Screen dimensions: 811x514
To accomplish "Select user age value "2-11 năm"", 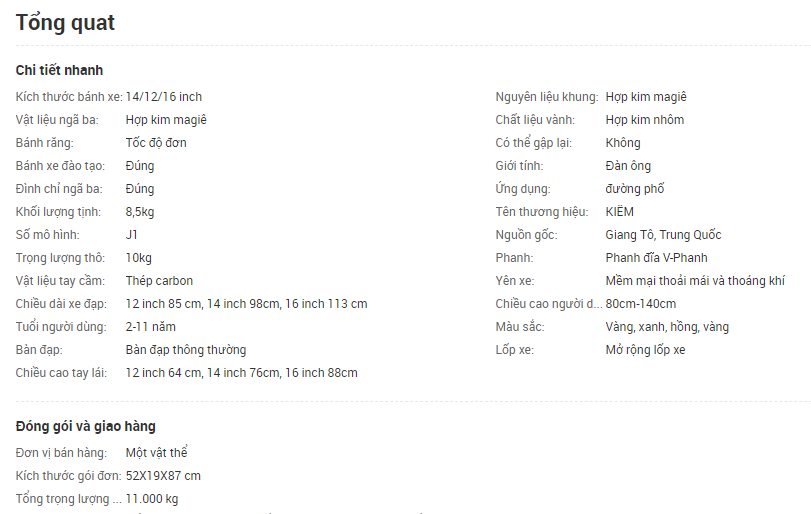I will pos(151,327).
